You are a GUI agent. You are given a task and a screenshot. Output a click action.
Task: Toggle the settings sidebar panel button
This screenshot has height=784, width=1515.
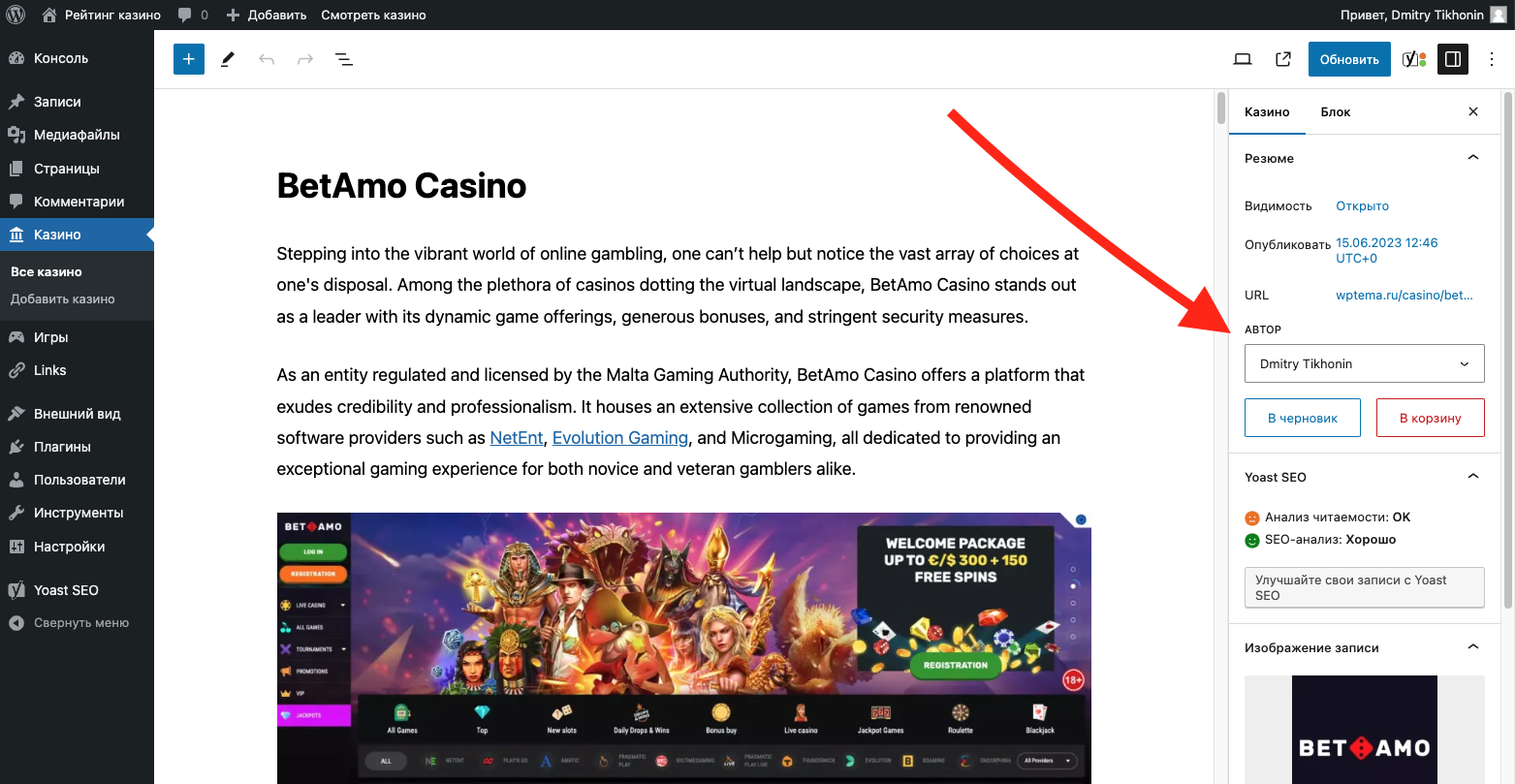coord(1453,59)
